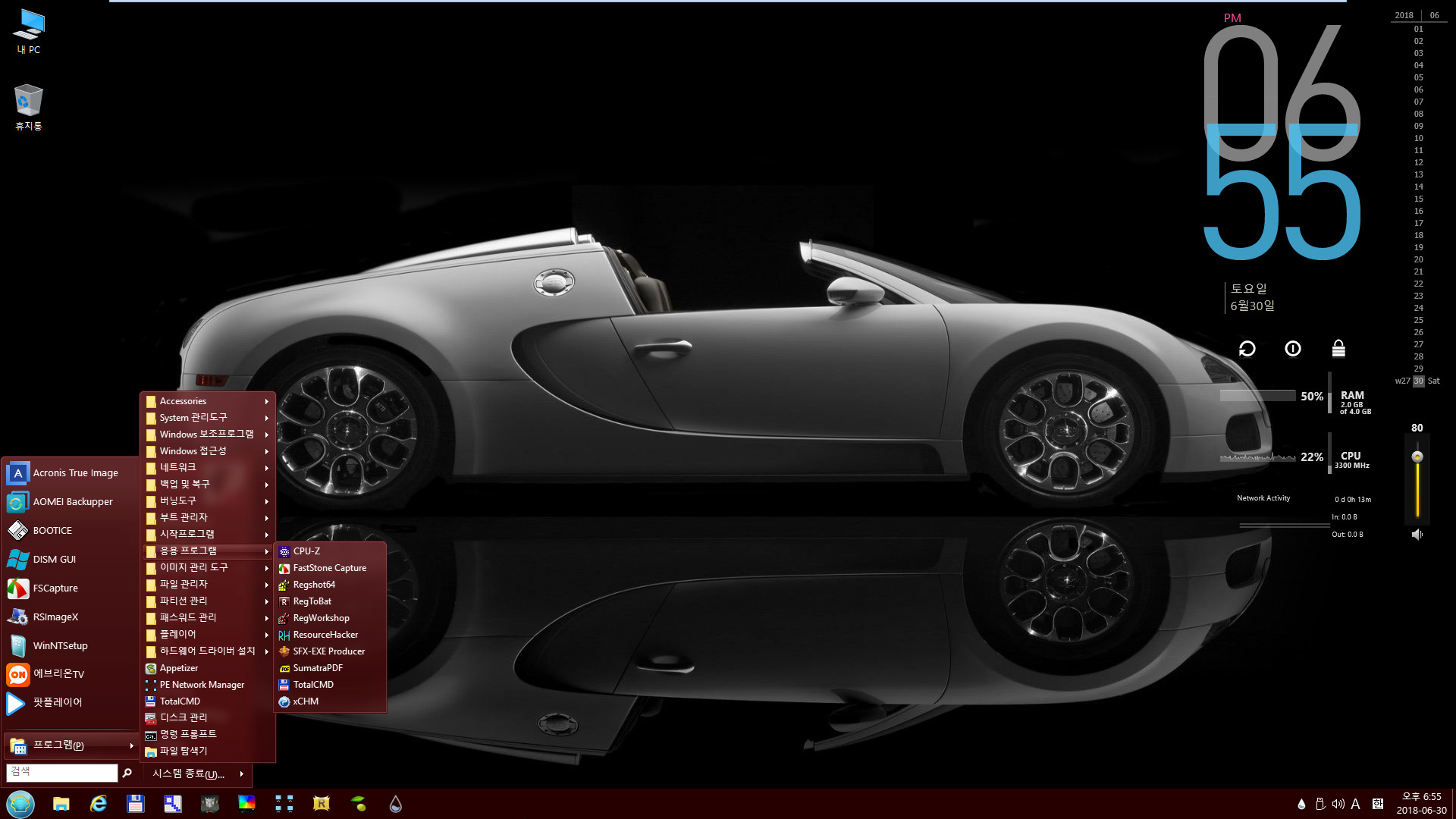1456x819 pixels.
Task: Open floppy disk save app on taskbar
Action: coord(135,804)
